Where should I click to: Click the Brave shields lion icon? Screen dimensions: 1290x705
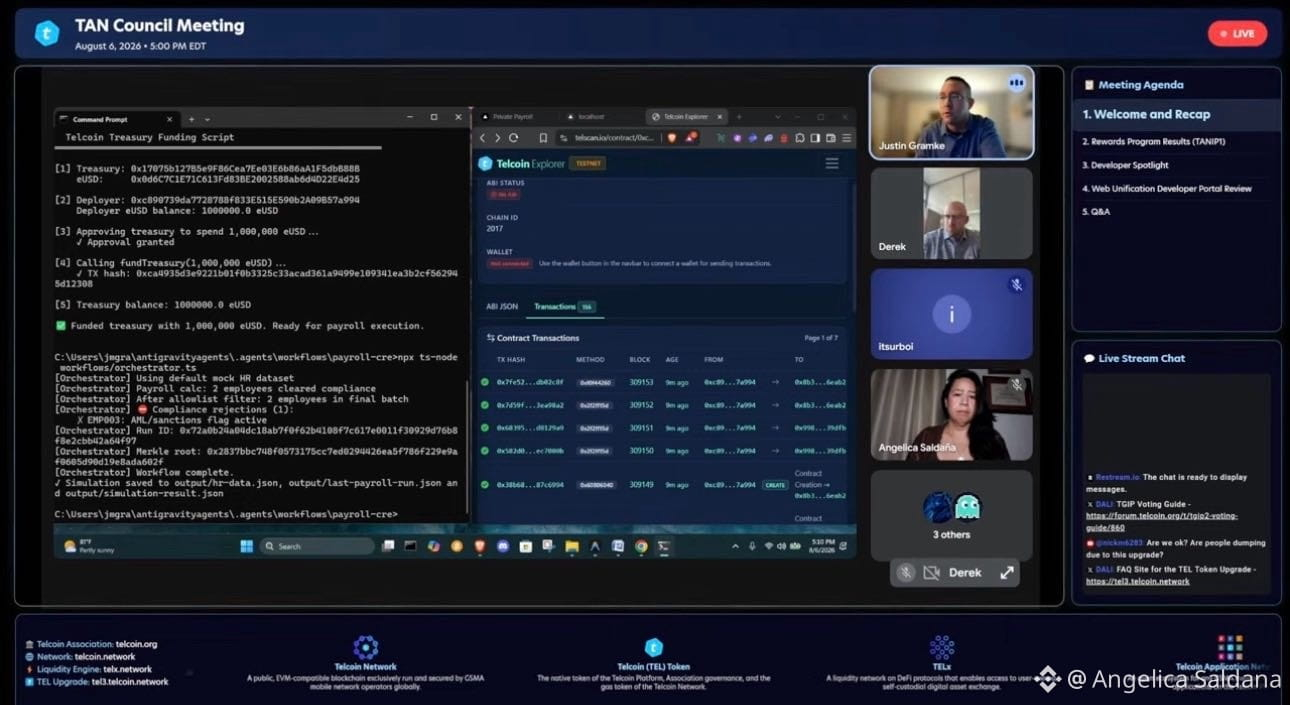point(671,138)
